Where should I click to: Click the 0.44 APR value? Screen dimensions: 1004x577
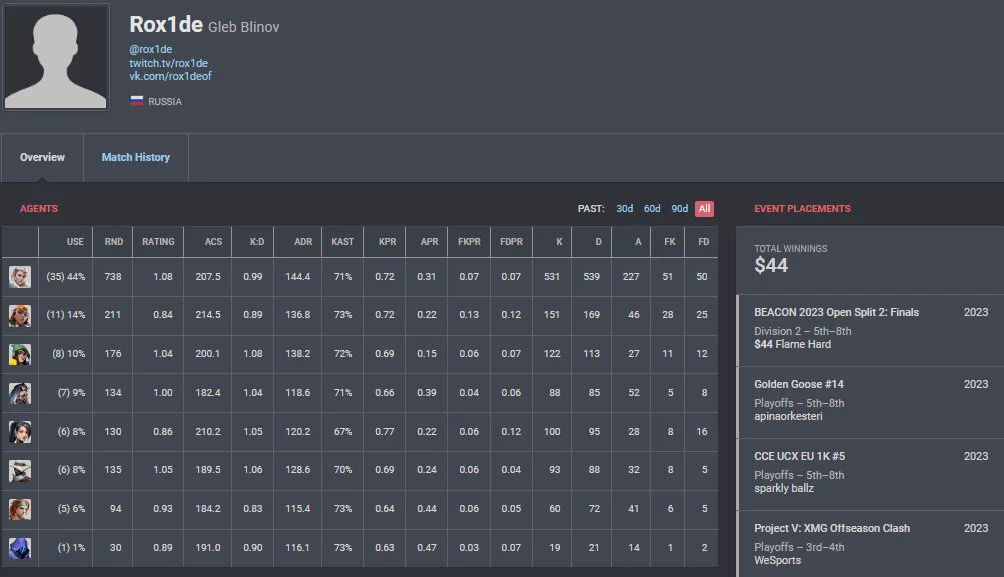pyautogui.click(x=427, y=509)
